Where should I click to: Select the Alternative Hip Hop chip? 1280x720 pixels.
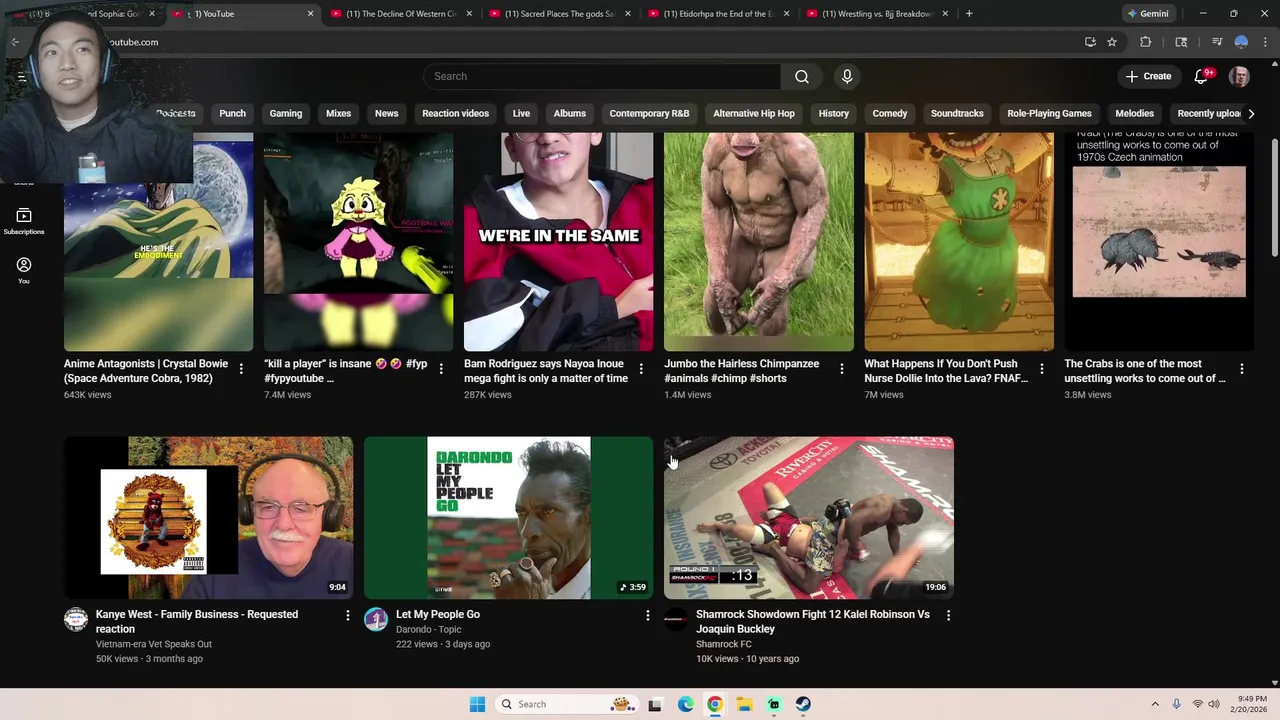coord(754,113)
